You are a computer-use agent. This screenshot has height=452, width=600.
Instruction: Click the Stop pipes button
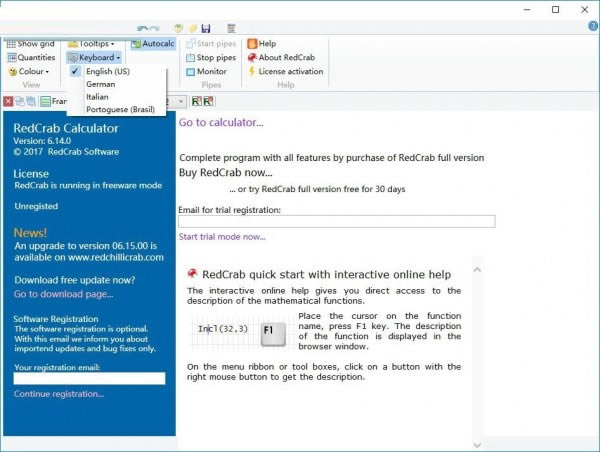[210, 58]
